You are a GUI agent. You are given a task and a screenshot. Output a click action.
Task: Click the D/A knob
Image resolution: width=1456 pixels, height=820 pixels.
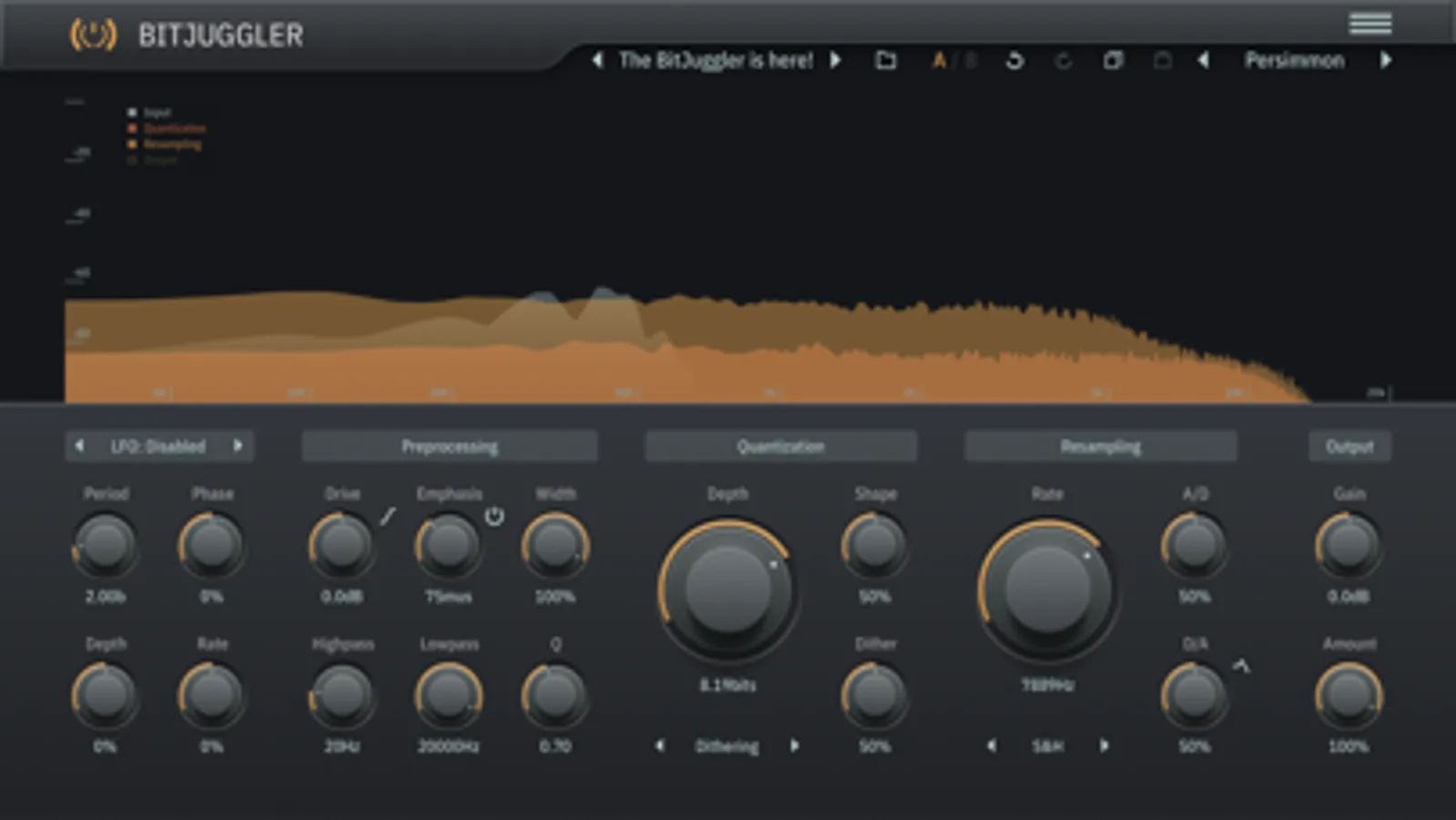click(1195, 695)
